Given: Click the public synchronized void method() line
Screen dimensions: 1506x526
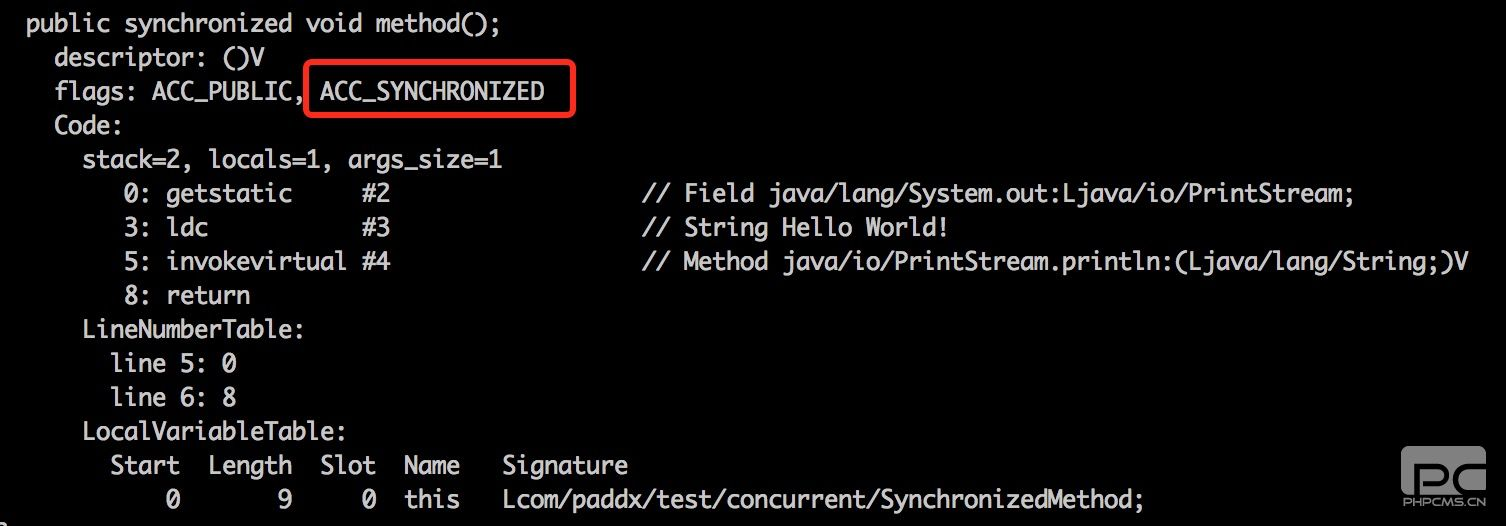Looking at the screenshot, I should 263,23.
